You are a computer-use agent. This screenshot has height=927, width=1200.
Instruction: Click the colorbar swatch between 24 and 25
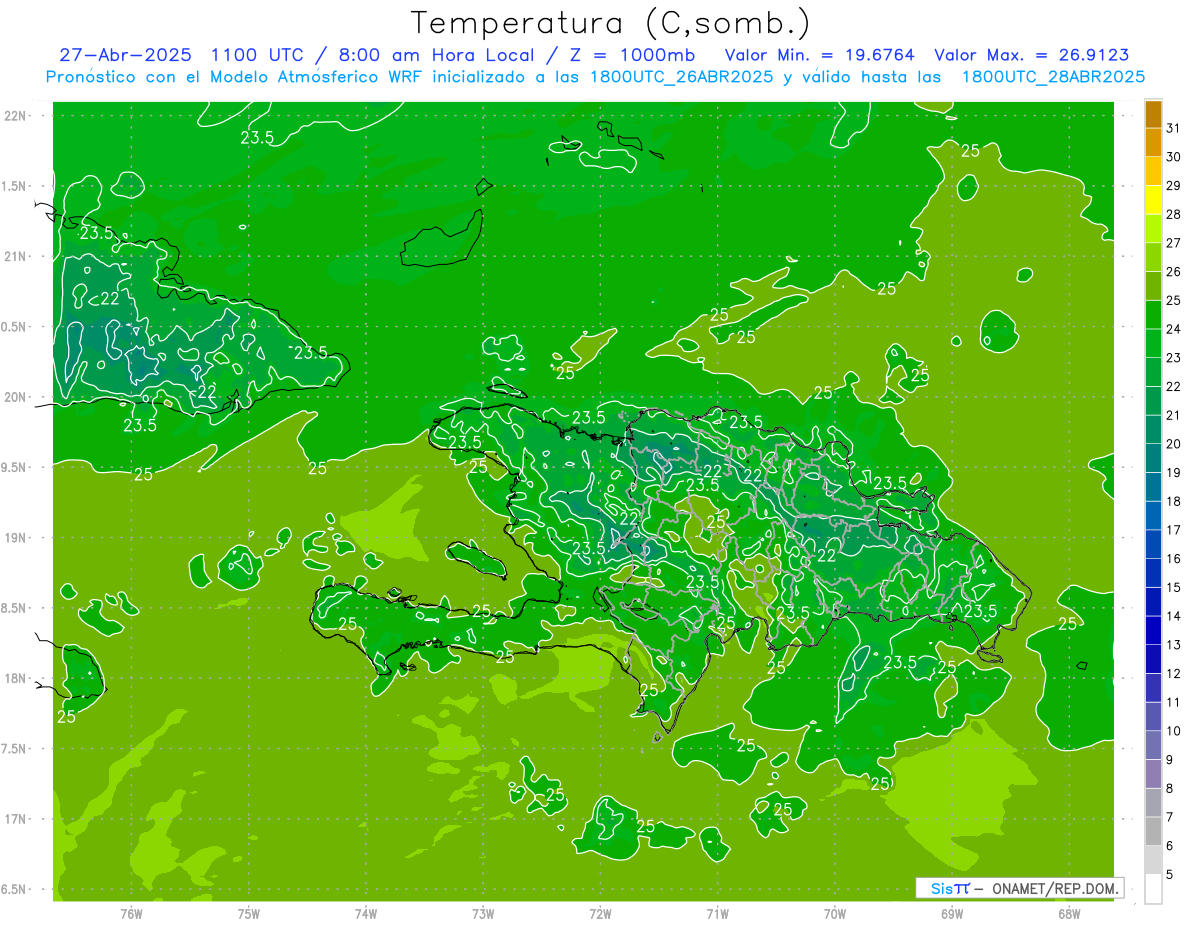pos(1153,314)
